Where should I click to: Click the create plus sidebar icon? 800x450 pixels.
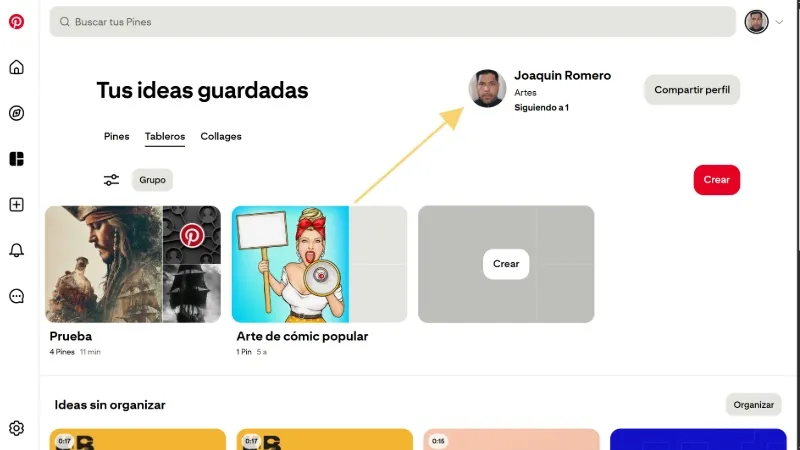tap(16, 205)
